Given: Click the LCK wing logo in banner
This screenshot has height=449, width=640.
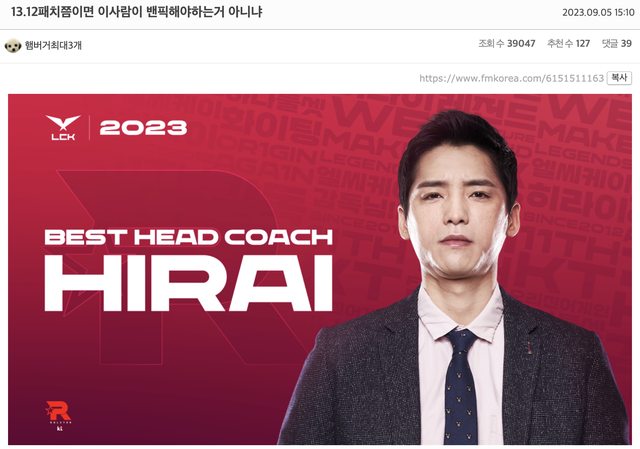Looking at the screenshot, I should coord(63,127).
